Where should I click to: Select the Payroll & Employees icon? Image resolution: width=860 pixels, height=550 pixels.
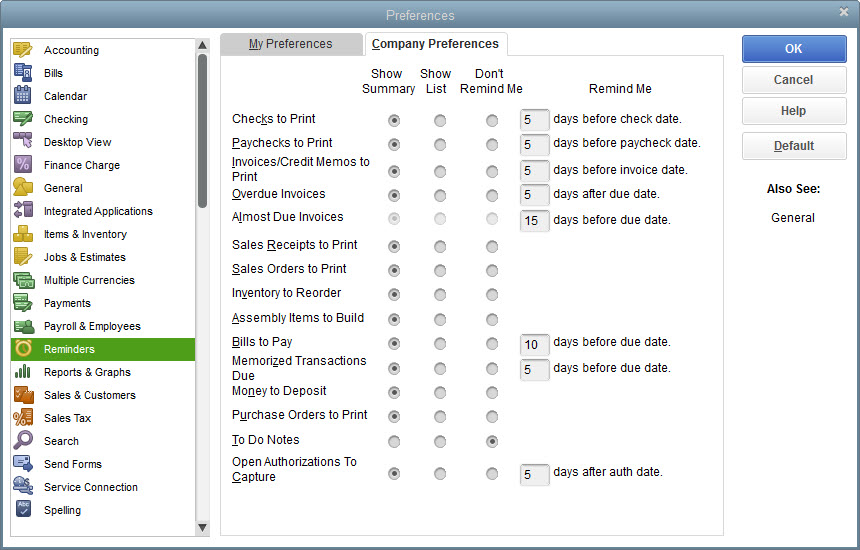[23, 326]
